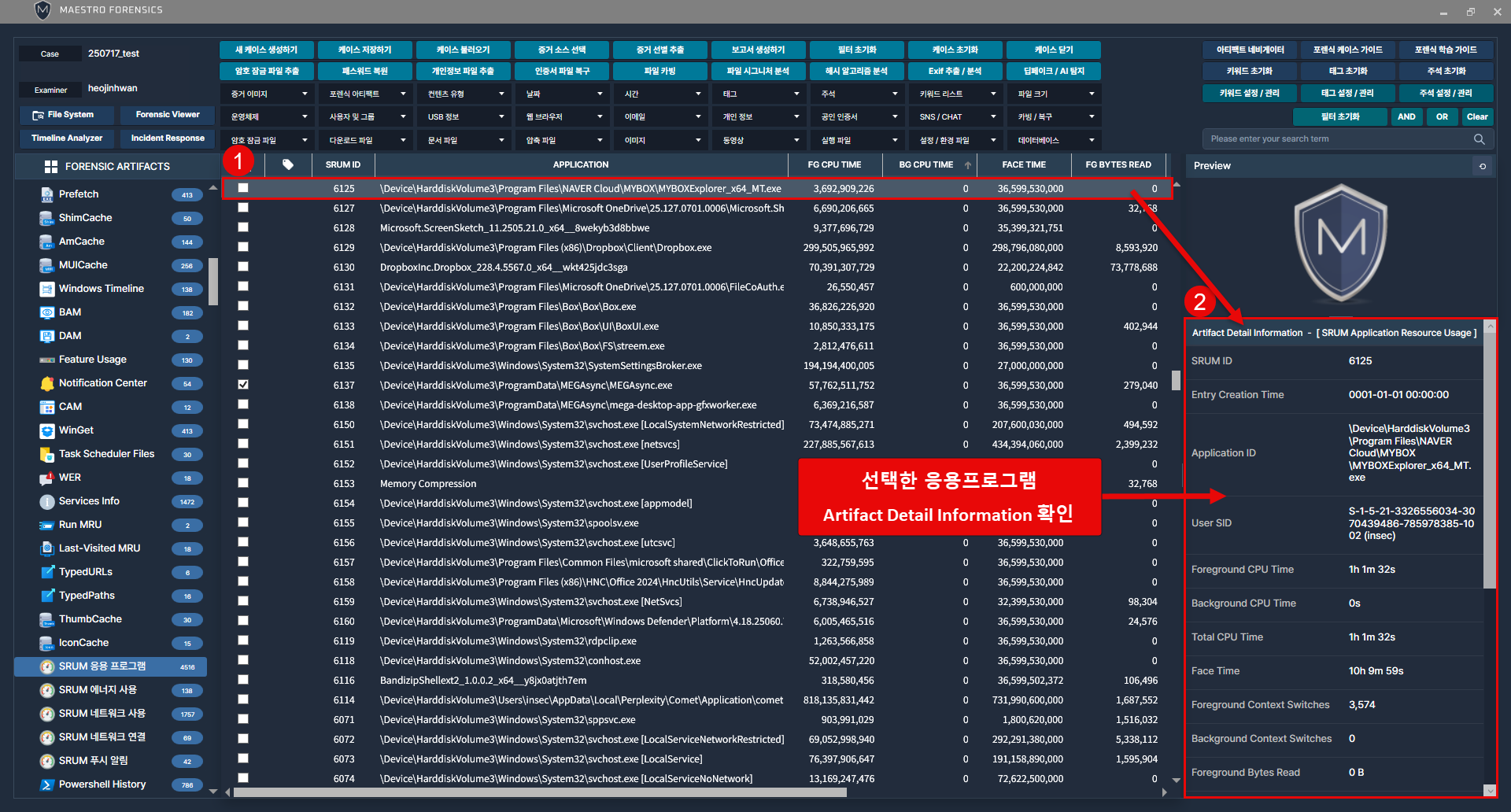The image size is (1511, 812).
Task: Click the 보고서 생성하기 button
Action: [x=759, y=50]
